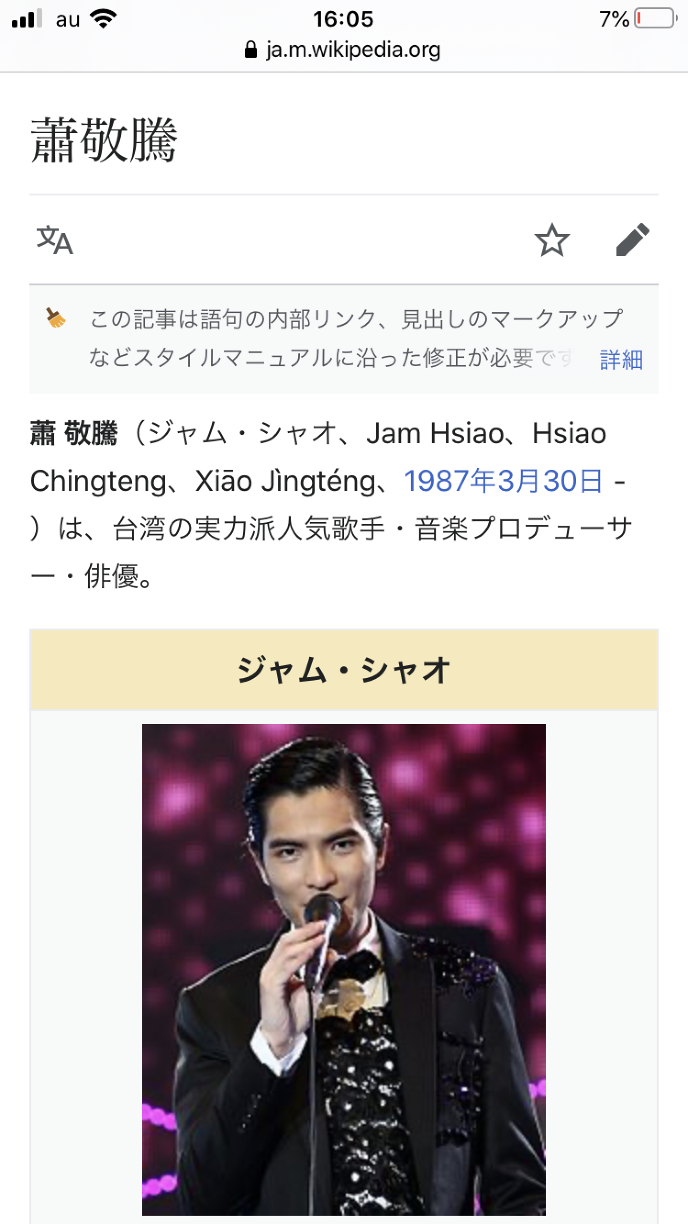The image size is (688, 1224).
Task: Open the 詳細 link in the notice
Action: click(x=621, y=360)
